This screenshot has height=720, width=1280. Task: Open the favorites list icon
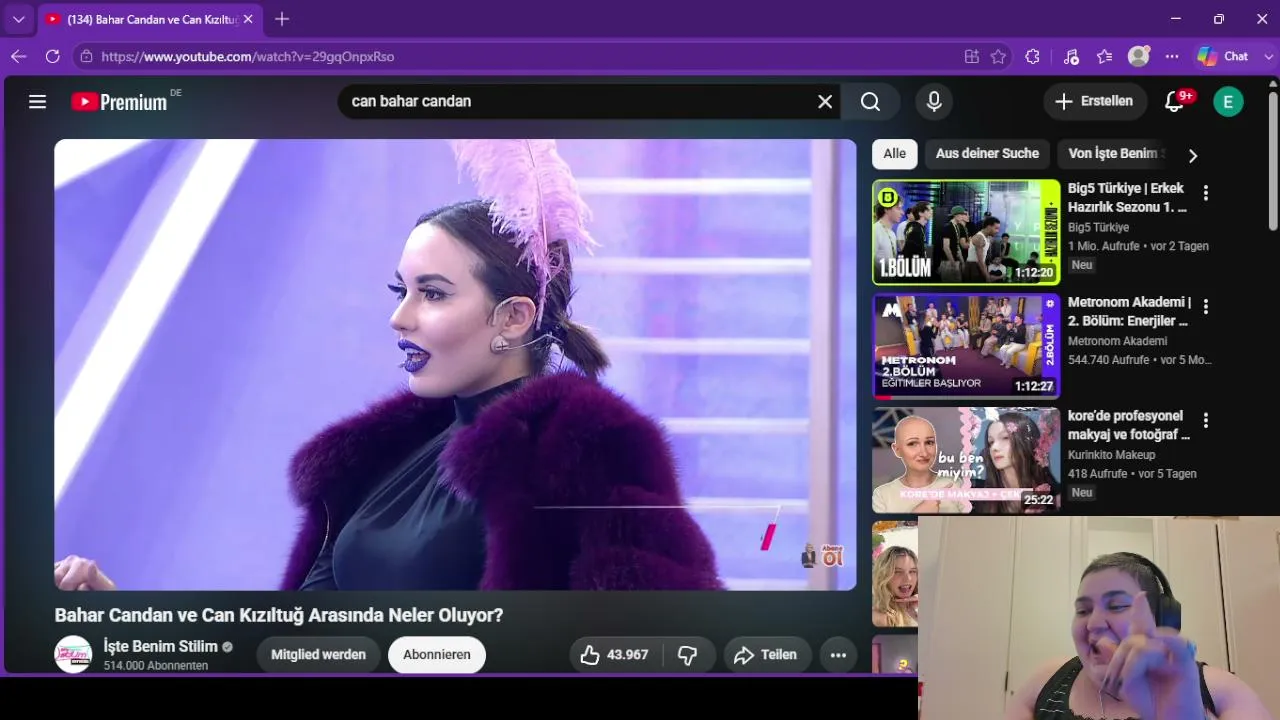click(x=1104, y=57)
